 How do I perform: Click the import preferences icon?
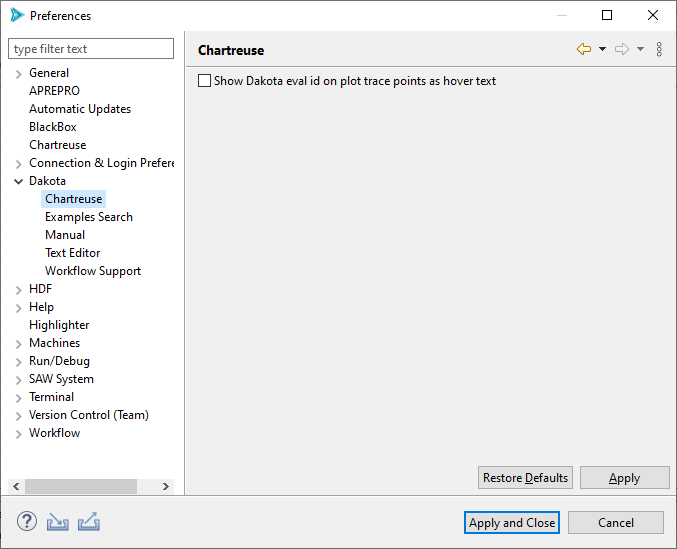click(58, 522)
